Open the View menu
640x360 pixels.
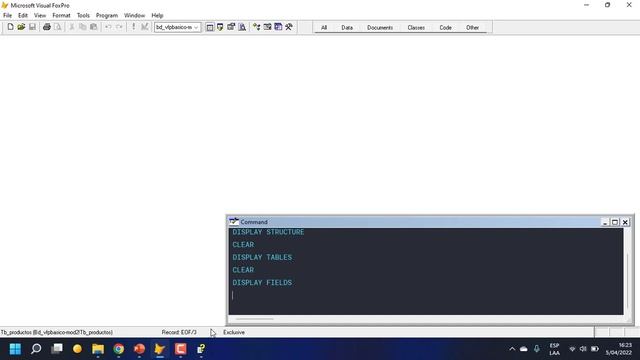(x=40, y=16)
